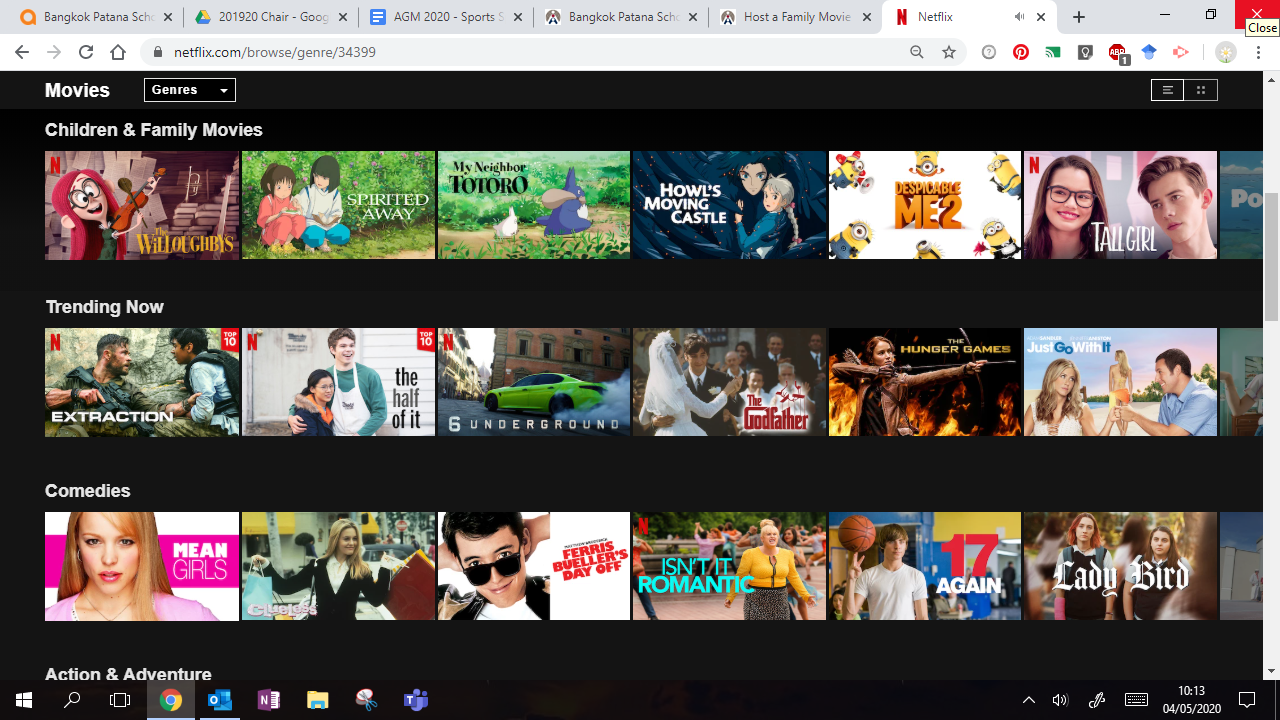This screenshot has height=720, width=1280.
Task: Open Tall Girl thumbnail
Action: click(x=1121, y=205)
